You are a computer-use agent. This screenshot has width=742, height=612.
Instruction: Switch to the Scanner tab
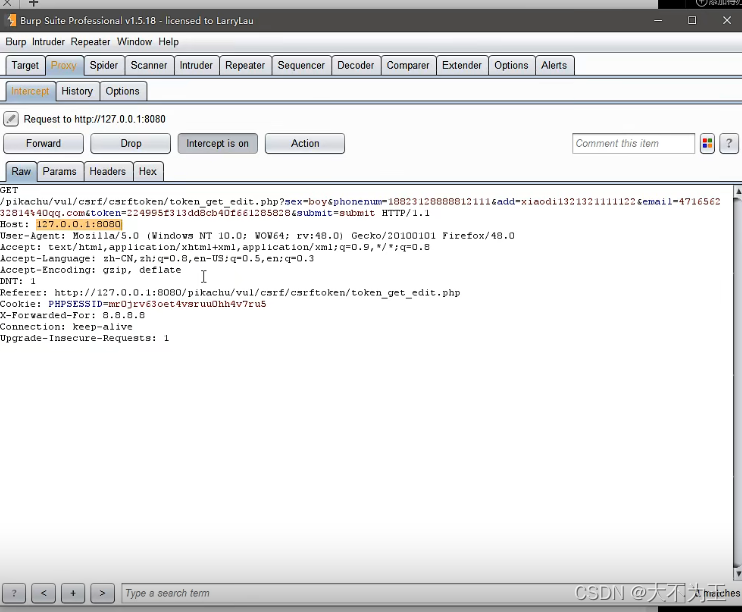(x=149, y=65)
